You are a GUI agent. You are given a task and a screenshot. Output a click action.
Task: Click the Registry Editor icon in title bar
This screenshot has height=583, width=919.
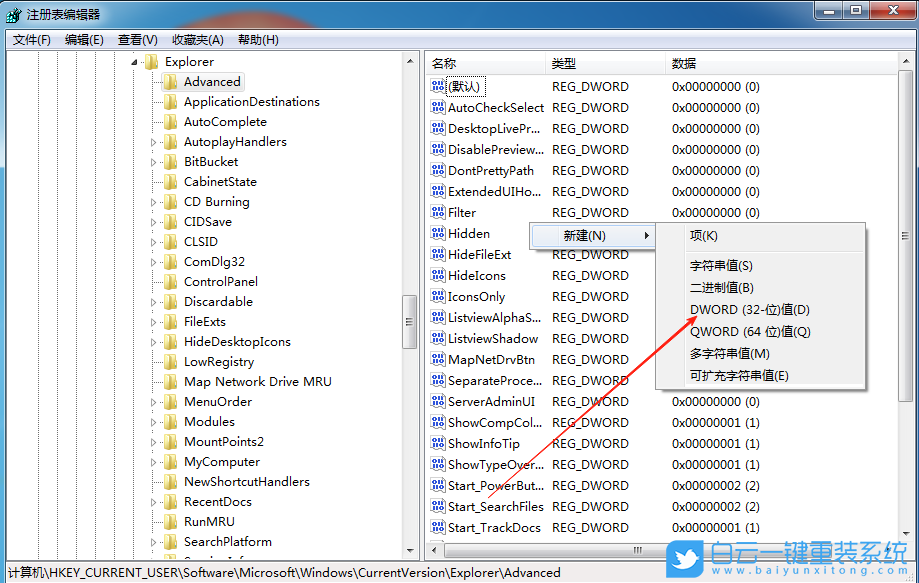click(x=12, y=12)
